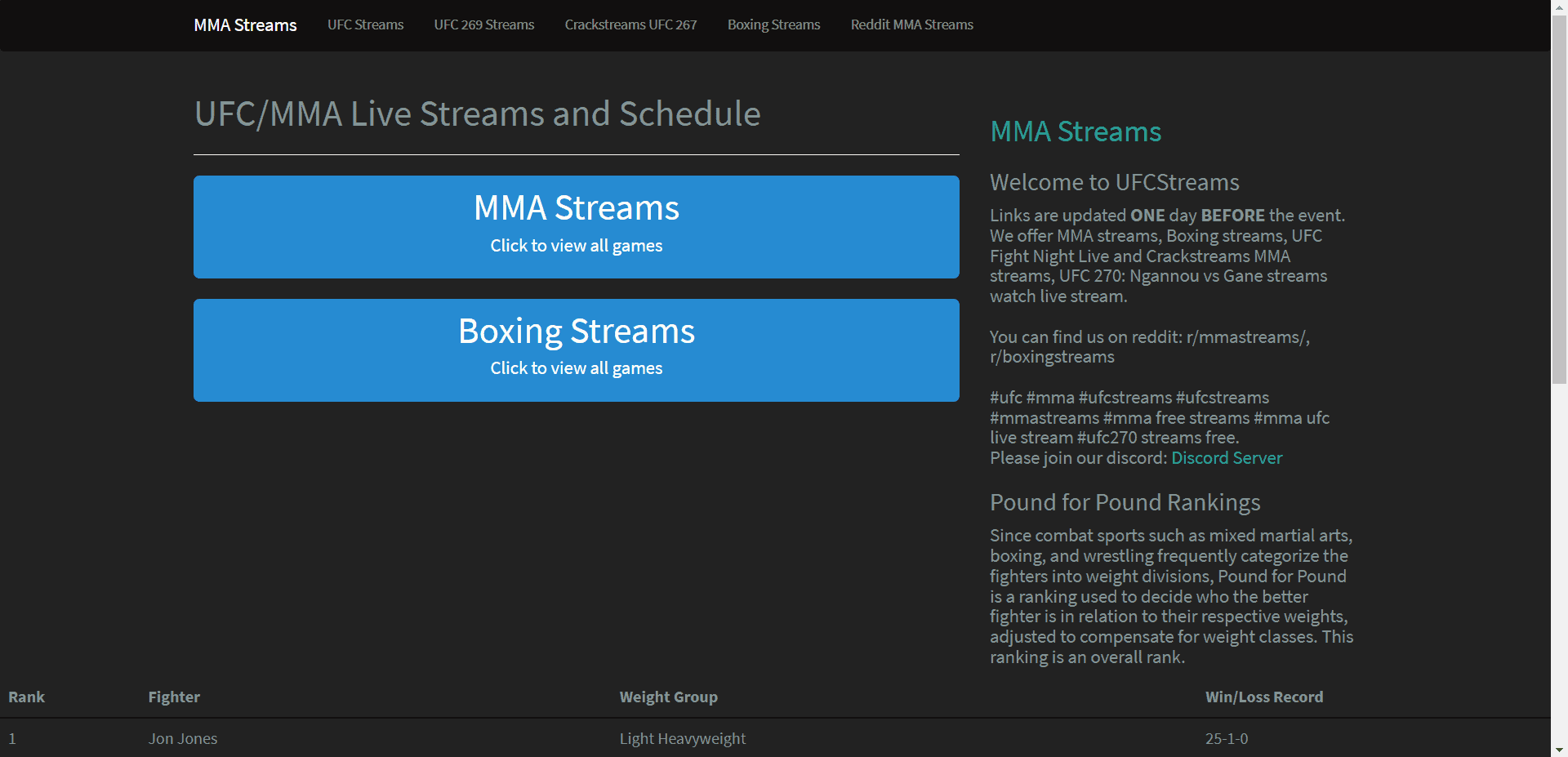Click the Win/Loss Record column header

click(1263, 697)
